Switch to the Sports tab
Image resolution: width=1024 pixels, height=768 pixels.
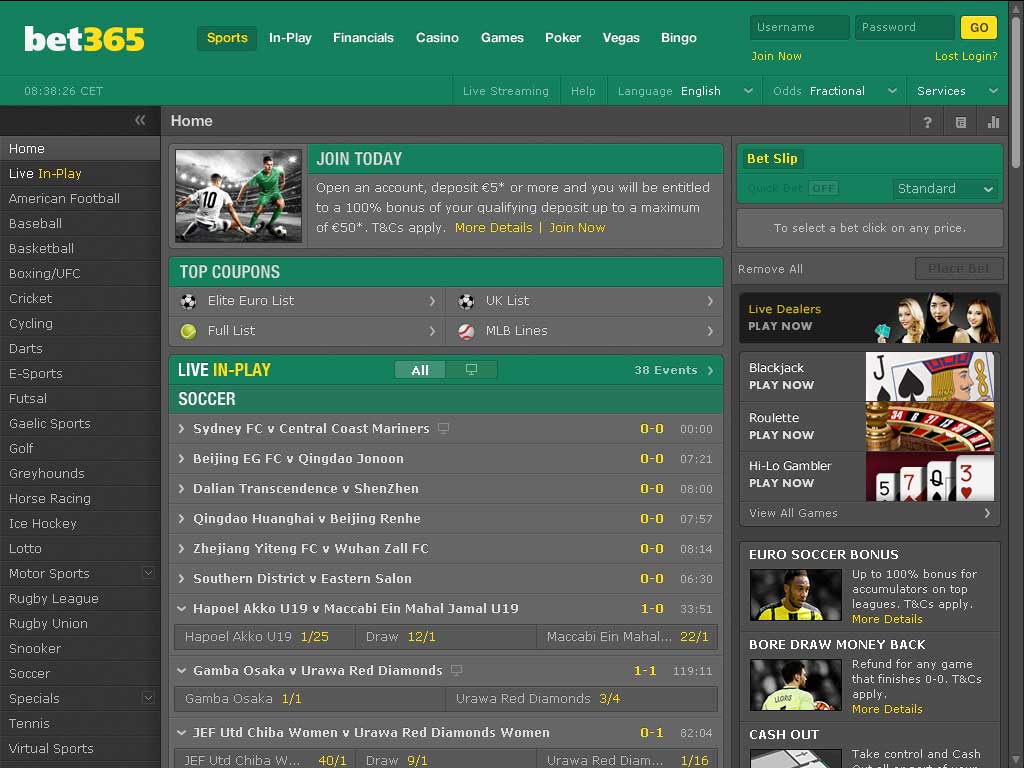click(227, 38)
